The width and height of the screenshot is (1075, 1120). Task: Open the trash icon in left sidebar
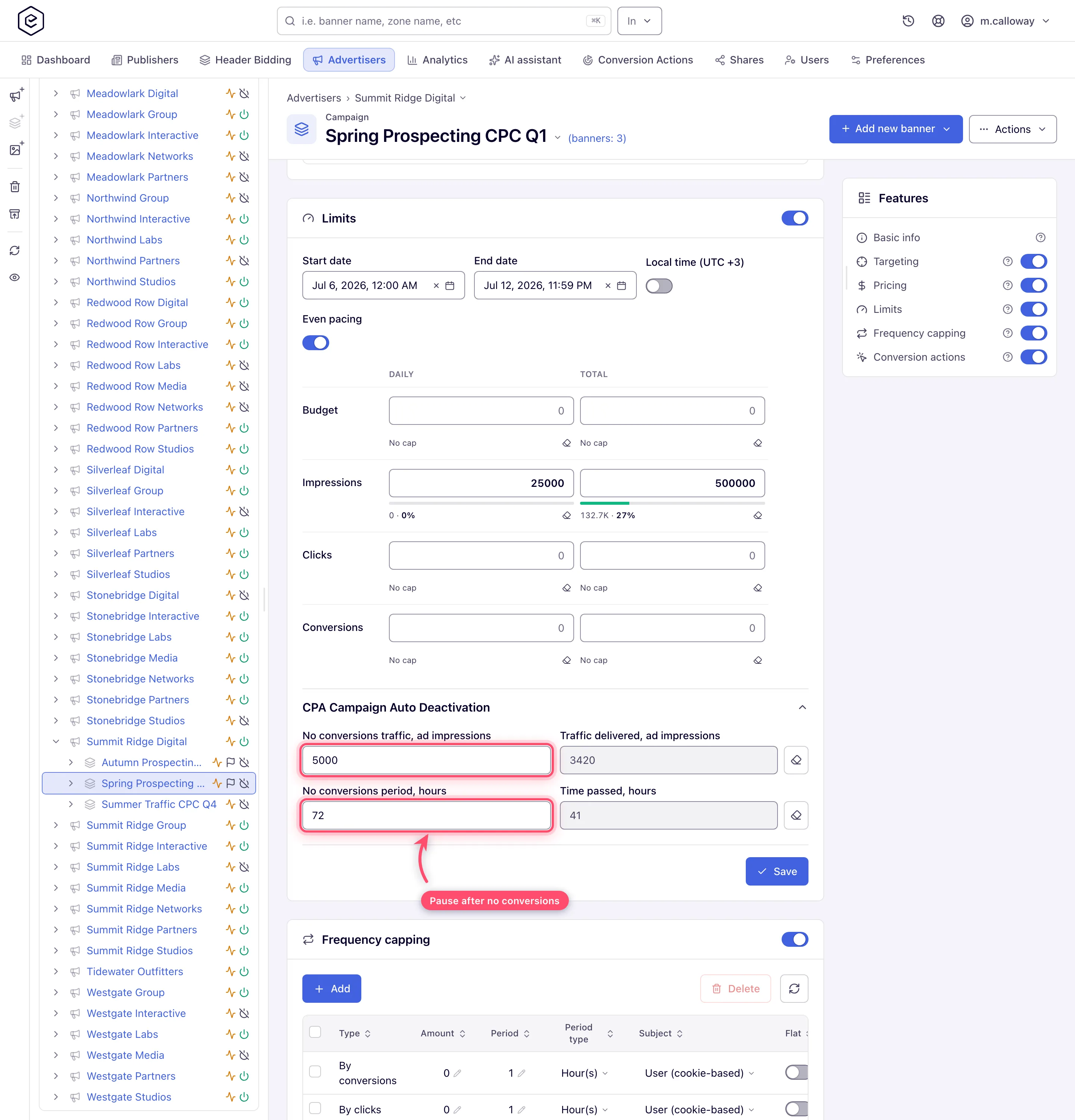(x=15, y=187)
